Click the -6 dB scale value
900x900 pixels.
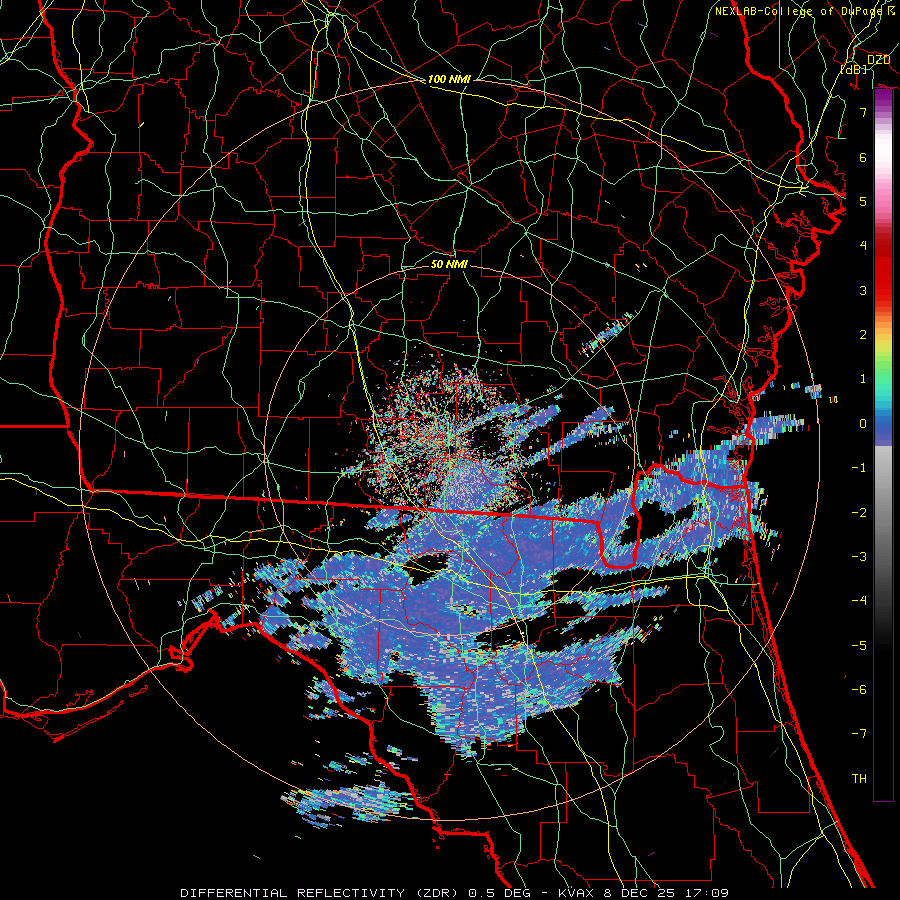coord(859,690)
